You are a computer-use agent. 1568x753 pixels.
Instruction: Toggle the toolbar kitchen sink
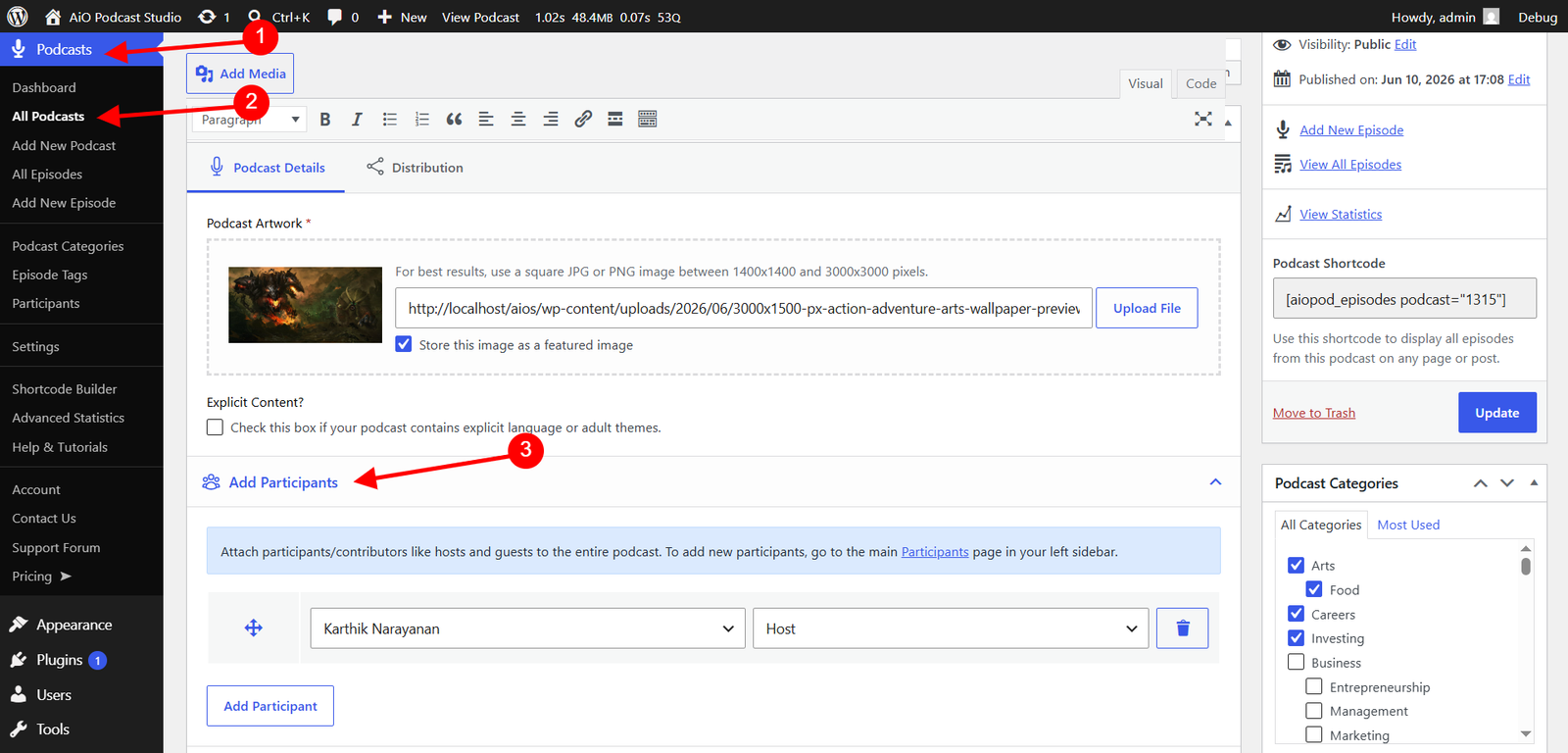[648, 120]
